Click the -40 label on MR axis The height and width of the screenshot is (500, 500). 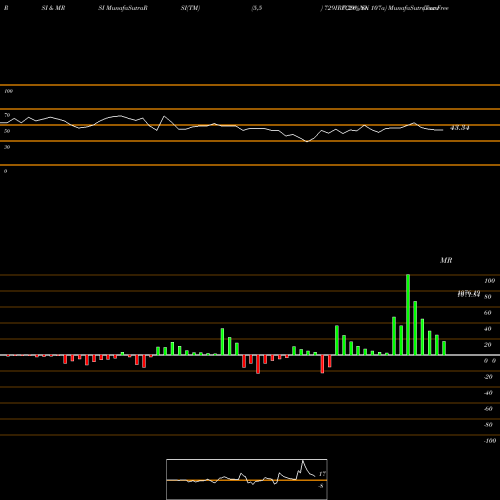(488, 393)
